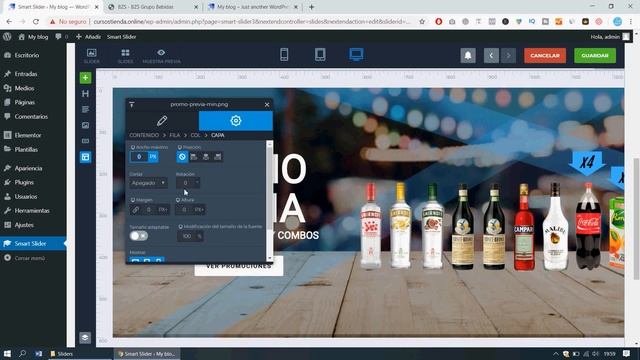Click VER PROMOCIONES button on slide
The image size is (640, 360).
pos(239,266)
